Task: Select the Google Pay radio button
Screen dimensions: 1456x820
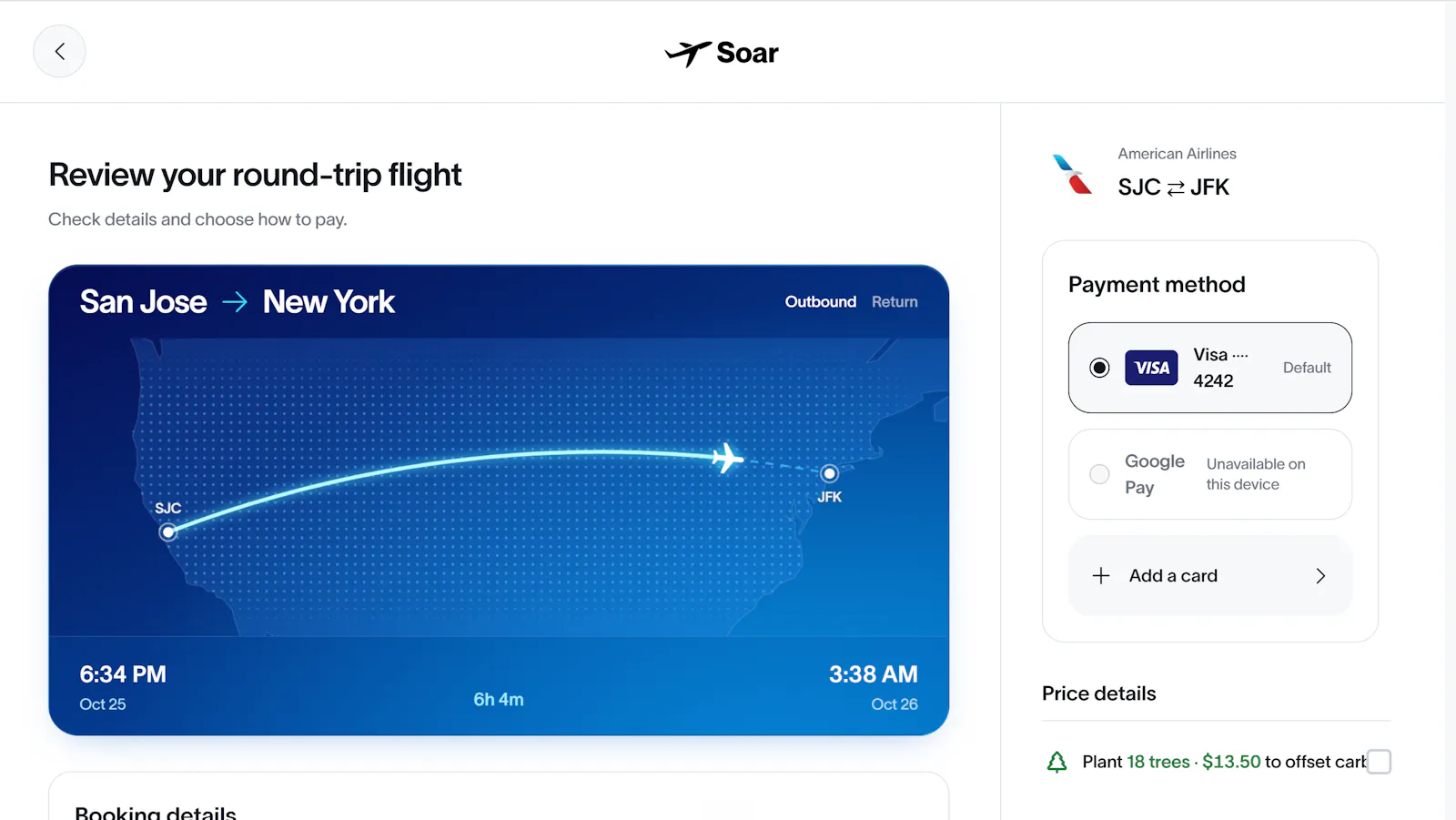Action: 1099,474
